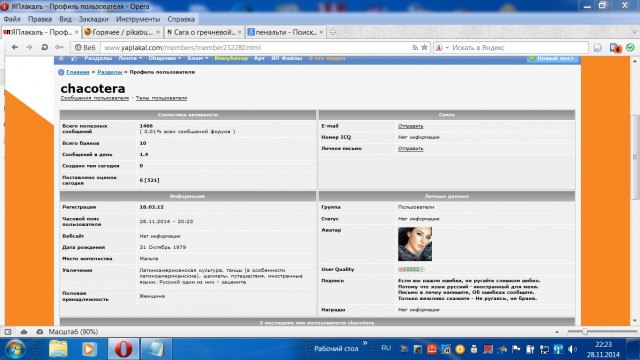640x360 pixels.
Task: Expand the Общение dropdown in site nav
Action: [164, 58]
